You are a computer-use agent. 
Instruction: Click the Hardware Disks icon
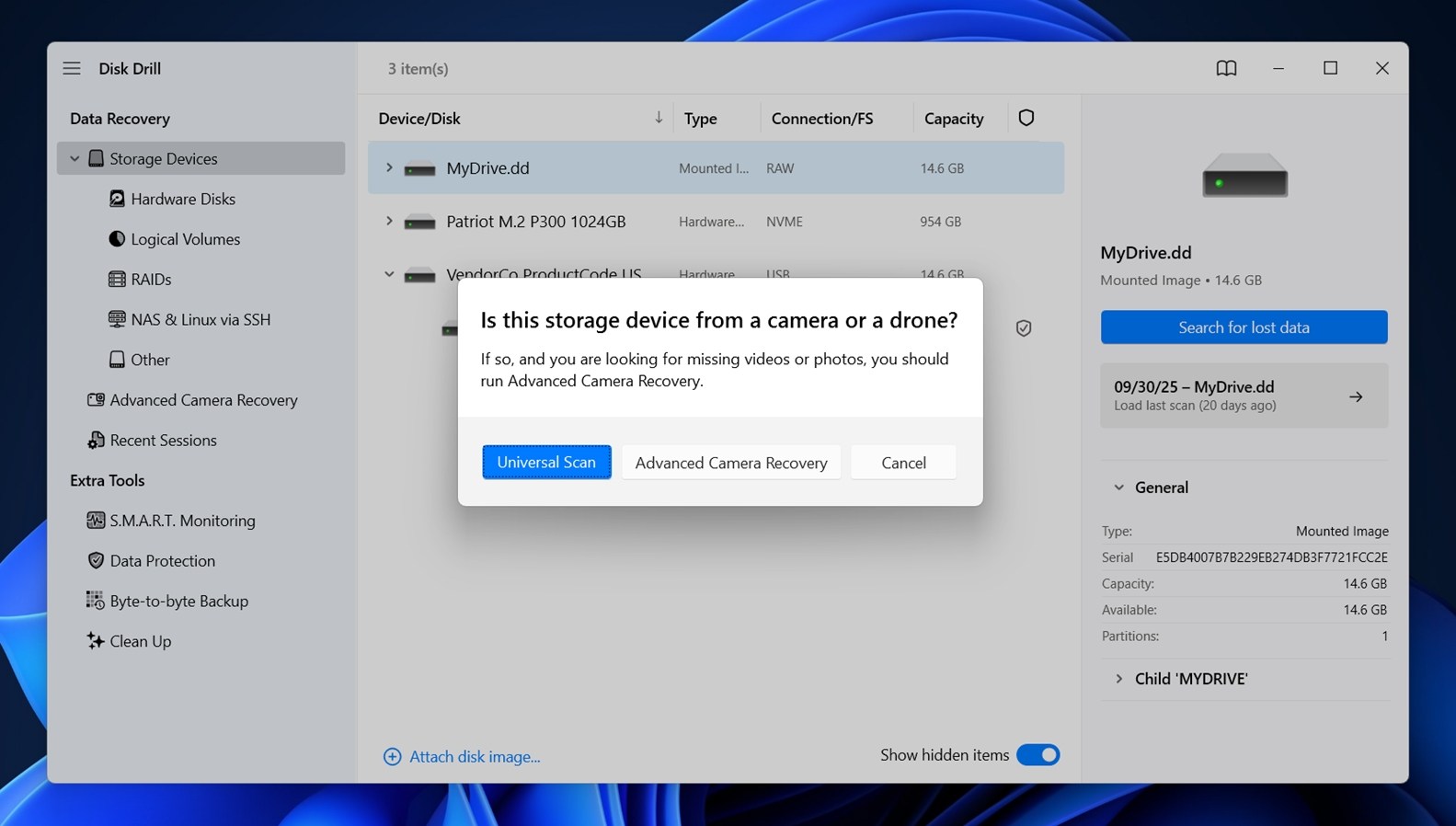[117, 199]
